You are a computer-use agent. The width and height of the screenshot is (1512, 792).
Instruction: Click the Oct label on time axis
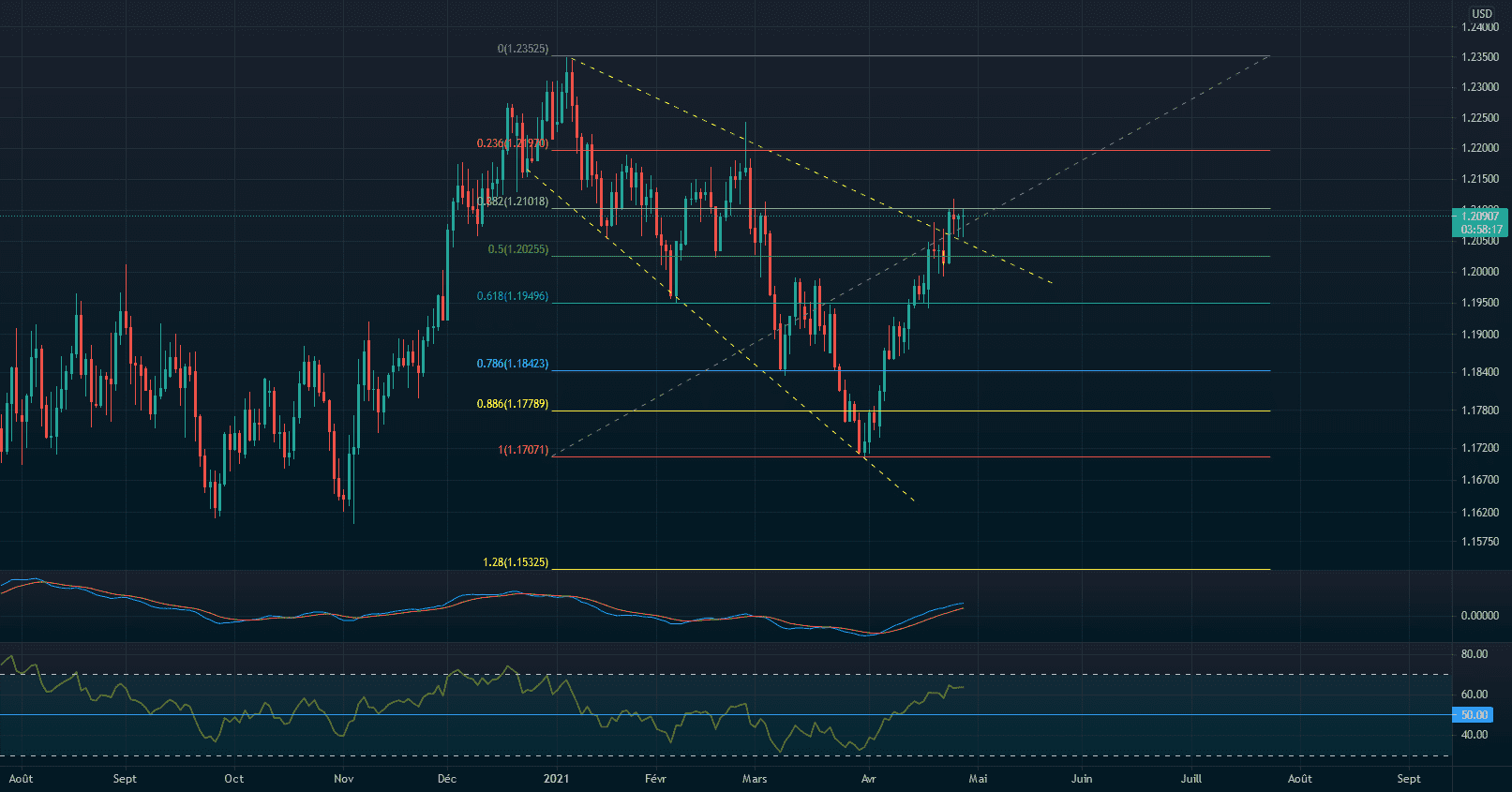click(233, 779)
